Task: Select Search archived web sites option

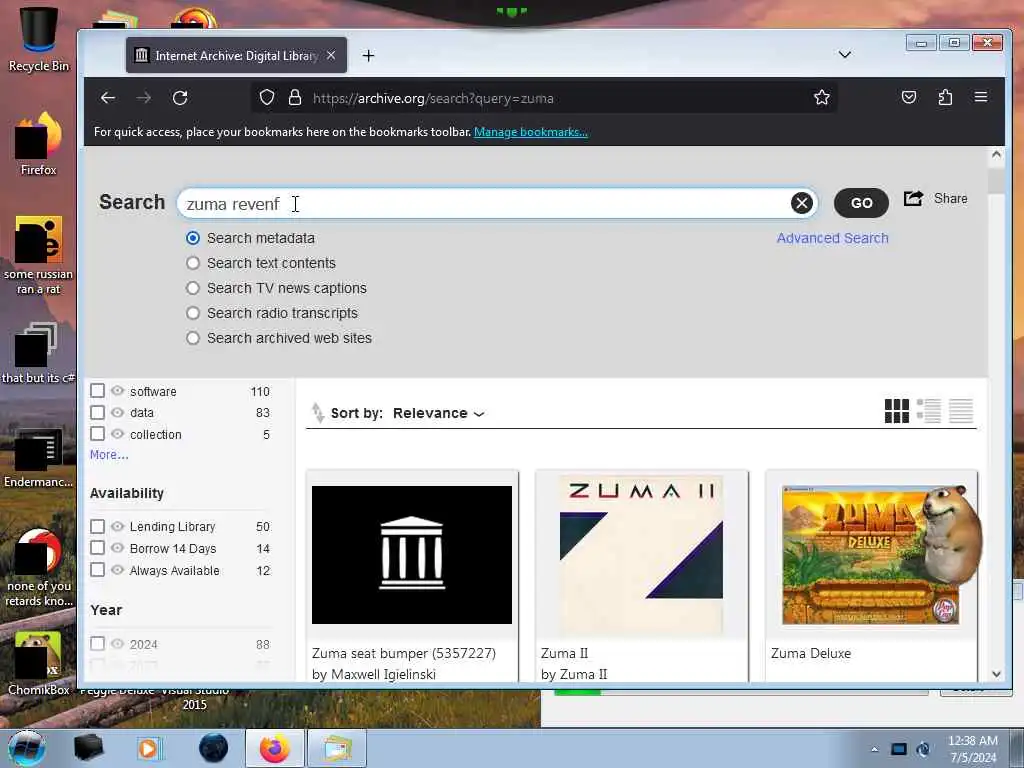Action: coord(193,338)
